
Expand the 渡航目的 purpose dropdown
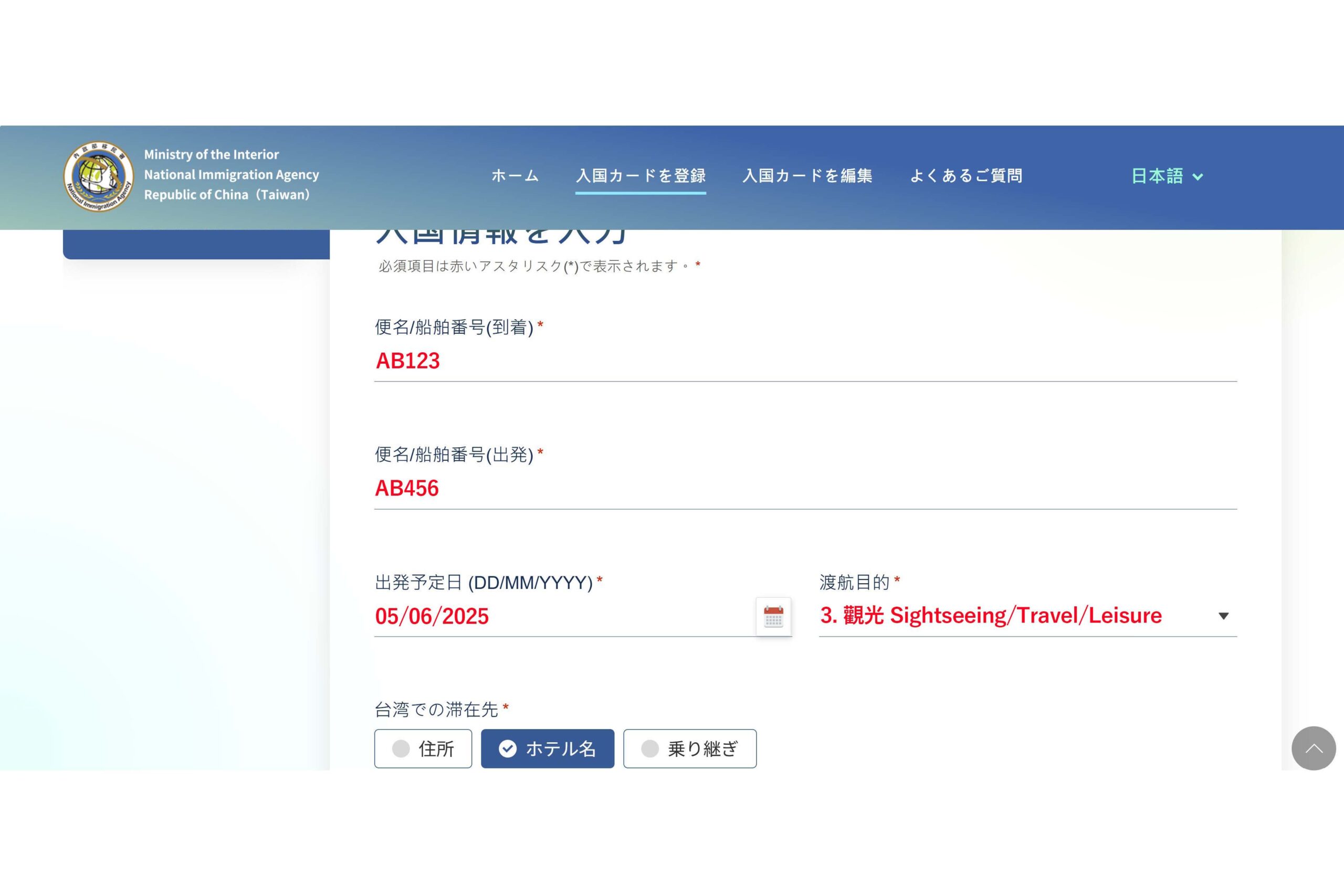(x=1017, y=616)
